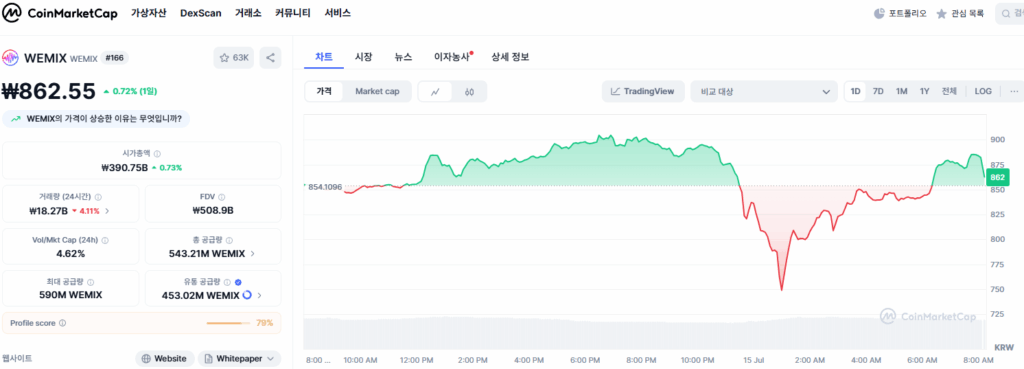Select the 7D time range
Screen dimensions: 1024x369
[x=878, y=91]
